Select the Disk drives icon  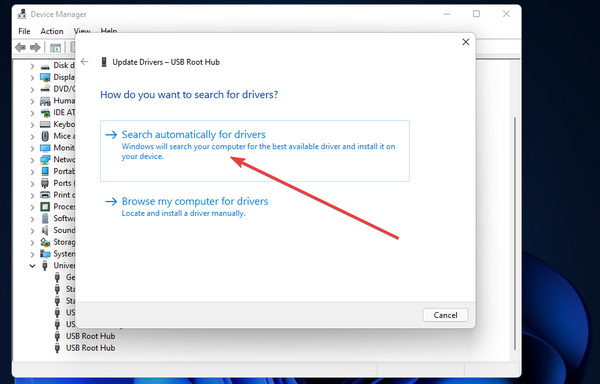point(45,66)
